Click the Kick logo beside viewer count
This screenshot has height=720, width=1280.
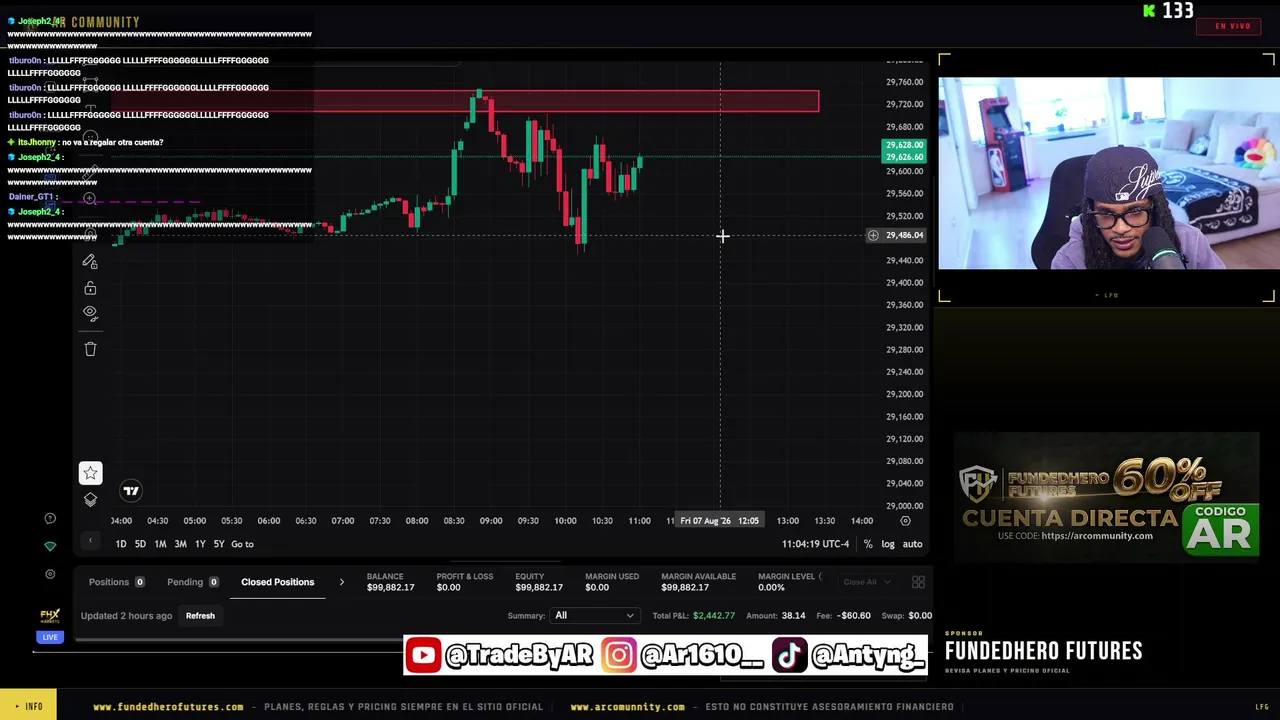[x=1150, y=11]
